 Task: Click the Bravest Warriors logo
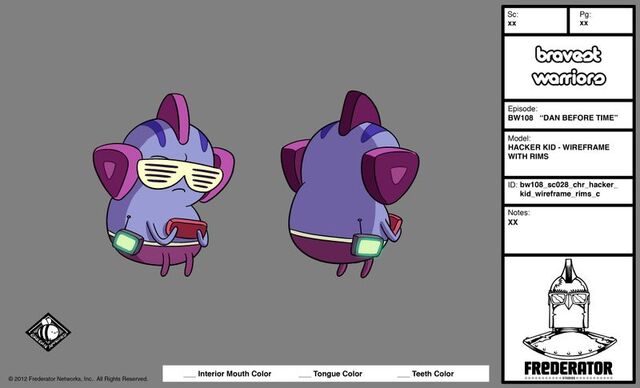click(569, 66)
